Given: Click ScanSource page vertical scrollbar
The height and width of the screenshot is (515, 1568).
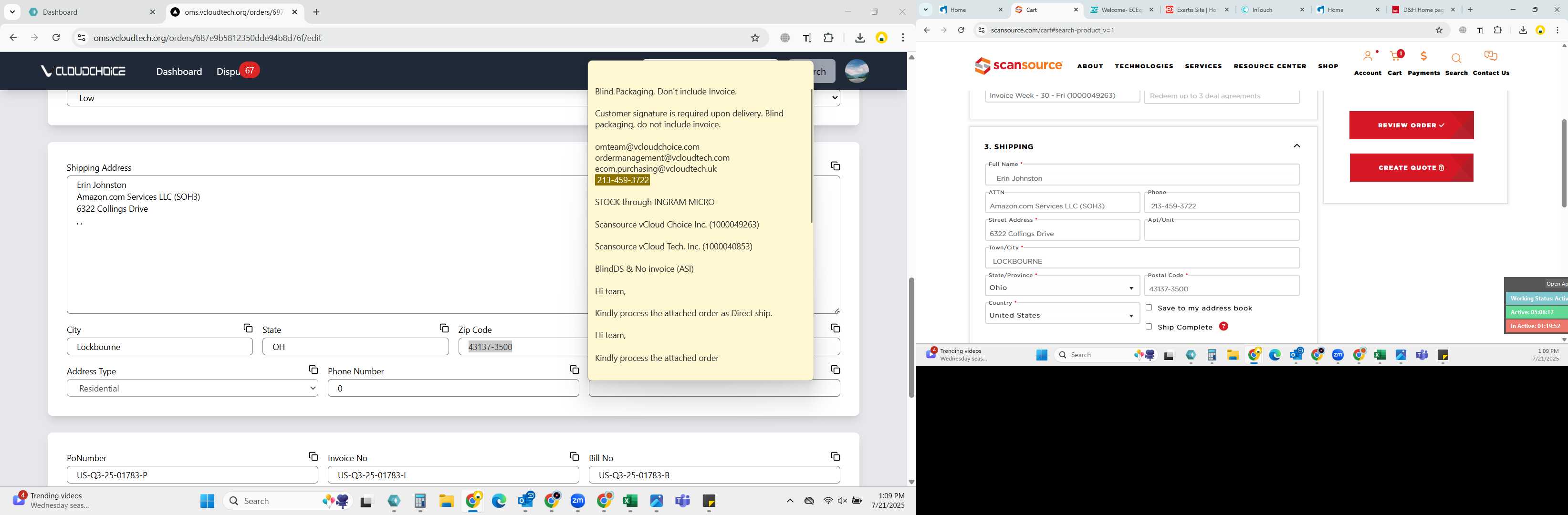Looking at the screenshot, I should point(1564,163).
